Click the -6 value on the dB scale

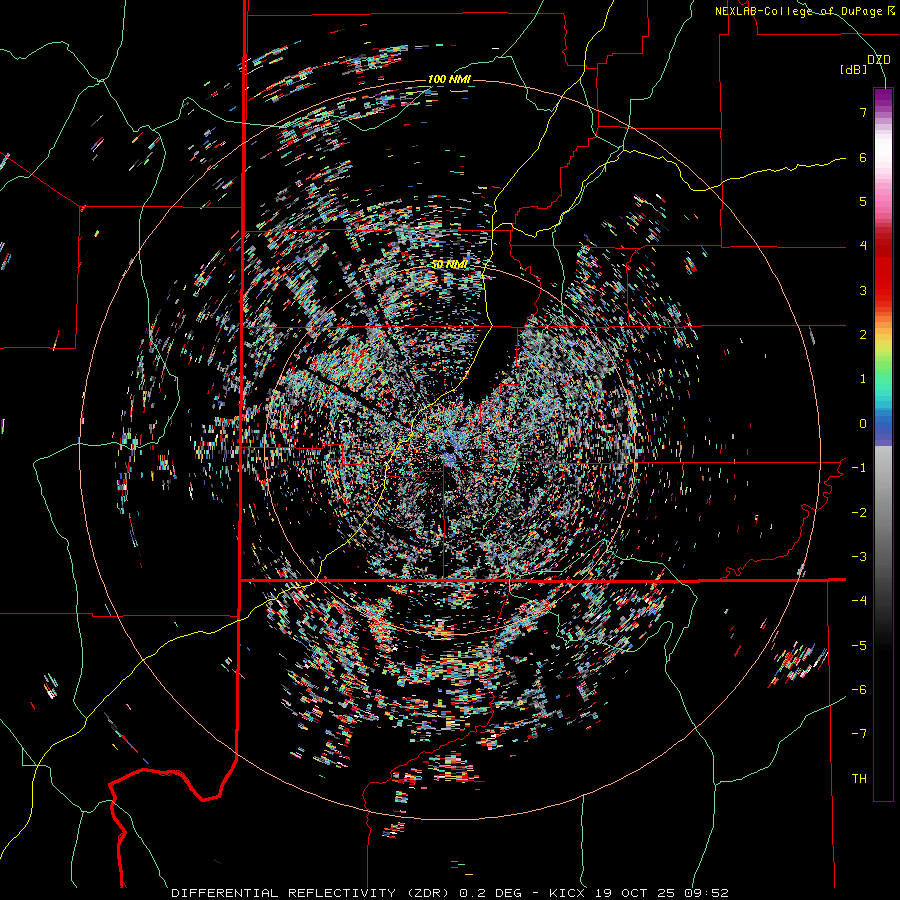pos(859,690)
